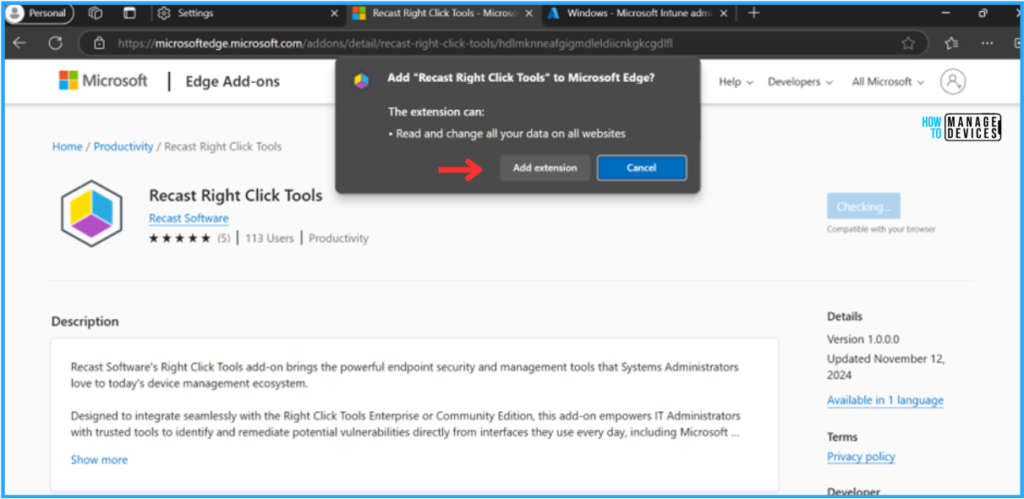Open Edge settings and more menu

(987, 43)
